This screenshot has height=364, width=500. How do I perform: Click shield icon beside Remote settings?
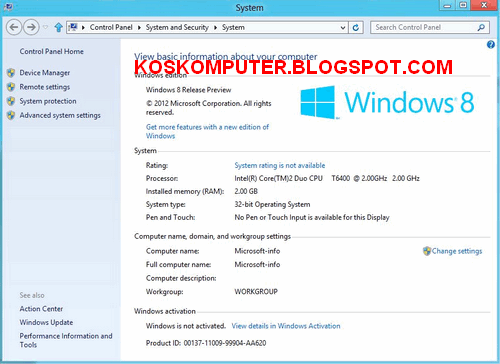click(x=11, y=87)
